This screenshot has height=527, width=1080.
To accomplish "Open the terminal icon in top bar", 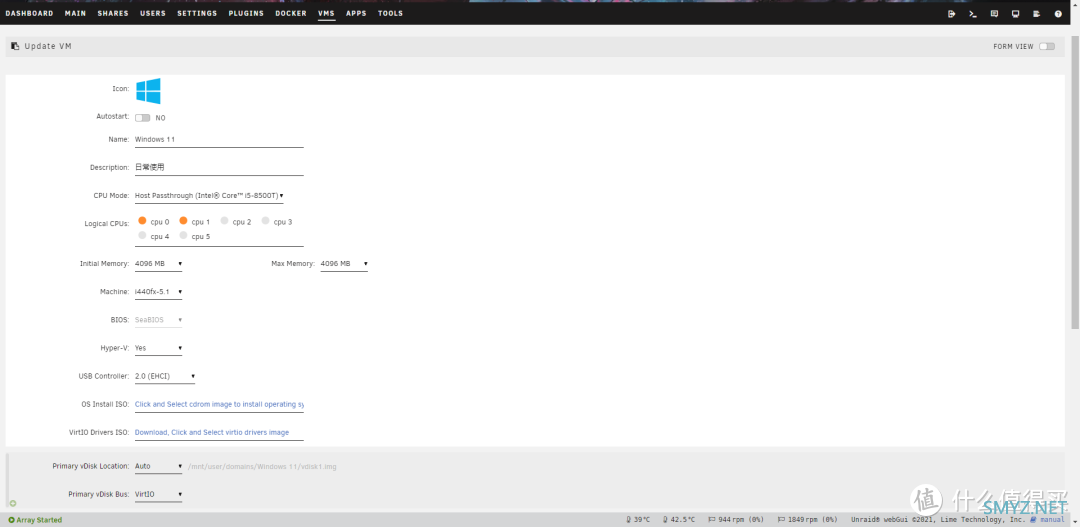I will tap(973, 14).
